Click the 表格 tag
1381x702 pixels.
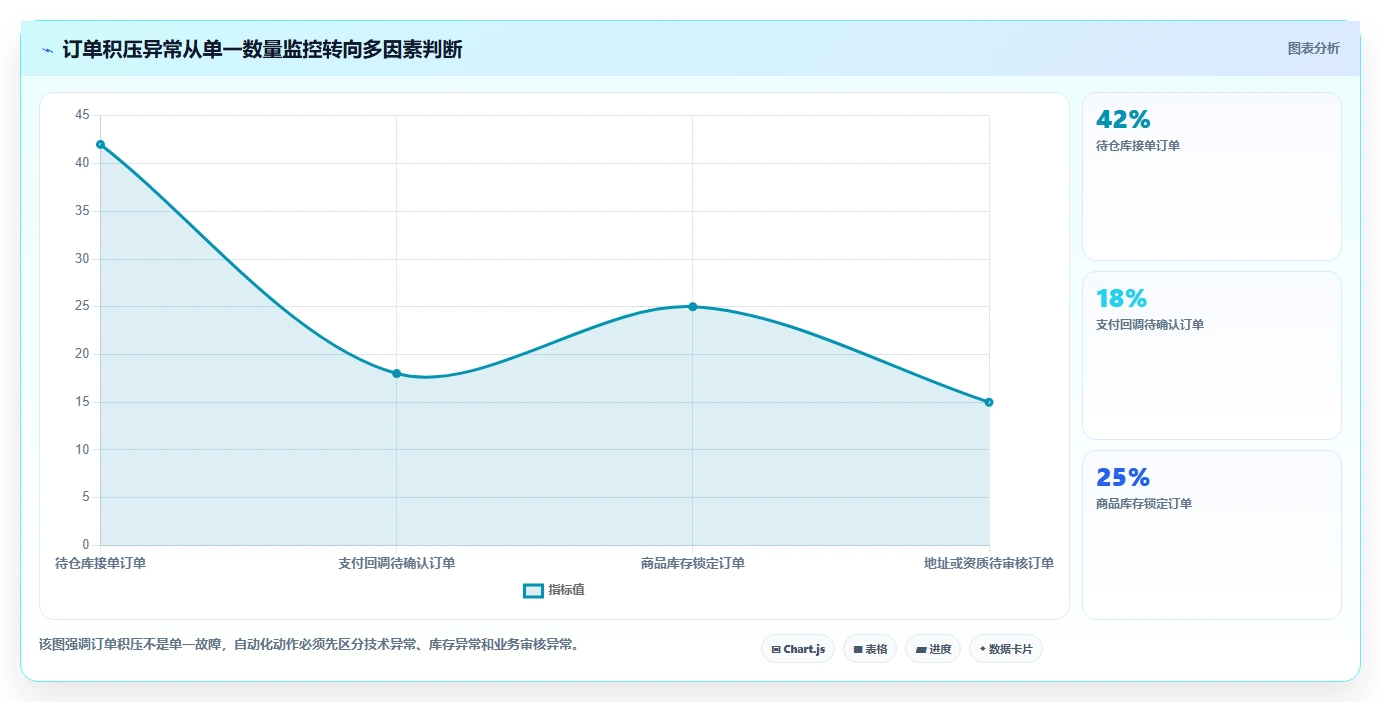tap(870, 649)
